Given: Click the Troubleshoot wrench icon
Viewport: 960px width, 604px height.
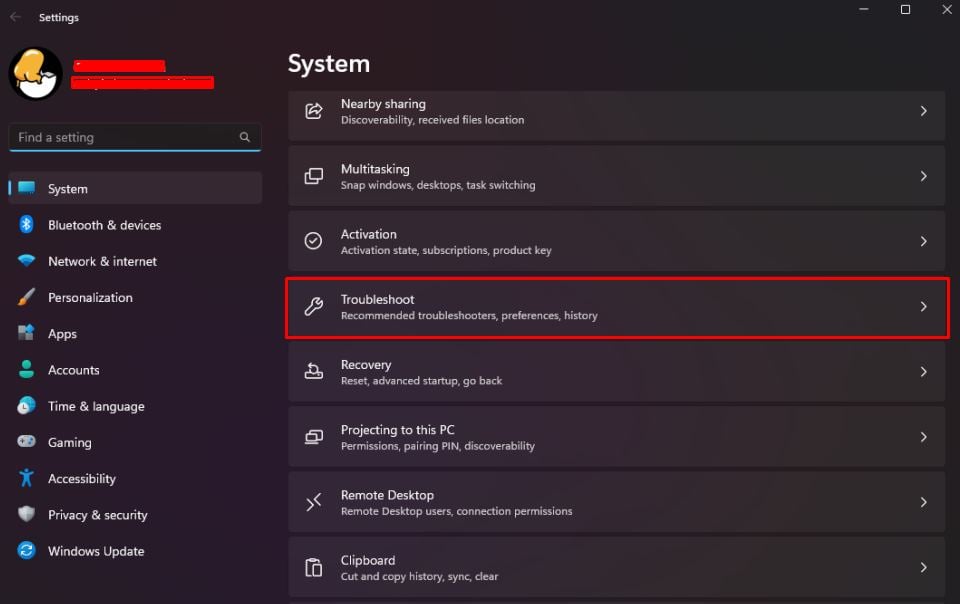Looking at the screenshot, I should click(314, 307).
